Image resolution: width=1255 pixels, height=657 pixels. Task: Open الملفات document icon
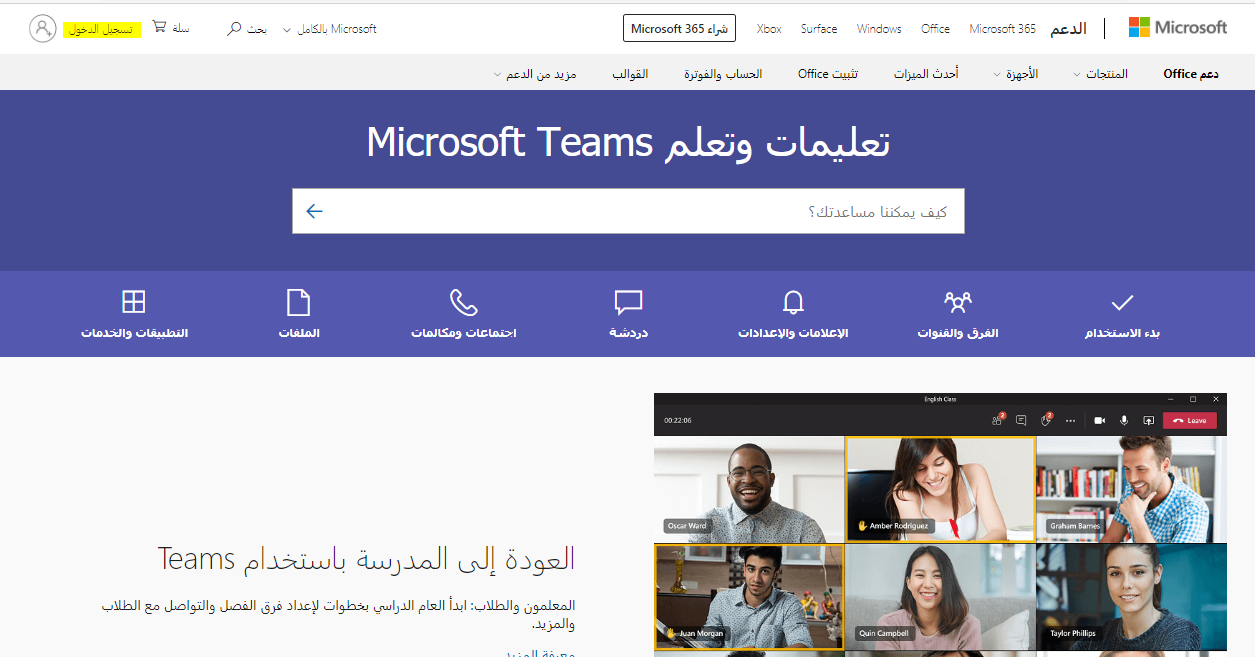[x=299, y=302]
